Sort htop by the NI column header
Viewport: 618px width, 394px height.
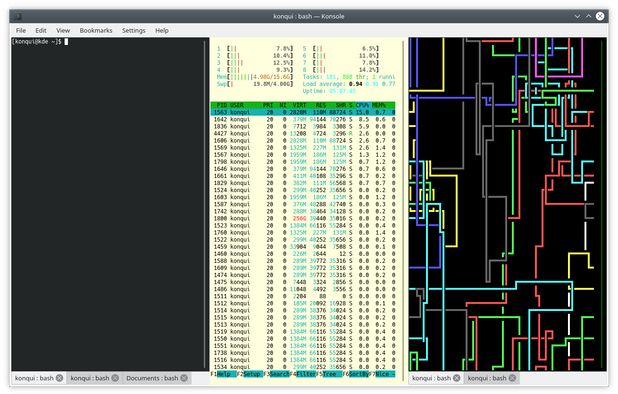tap(283, 105)
